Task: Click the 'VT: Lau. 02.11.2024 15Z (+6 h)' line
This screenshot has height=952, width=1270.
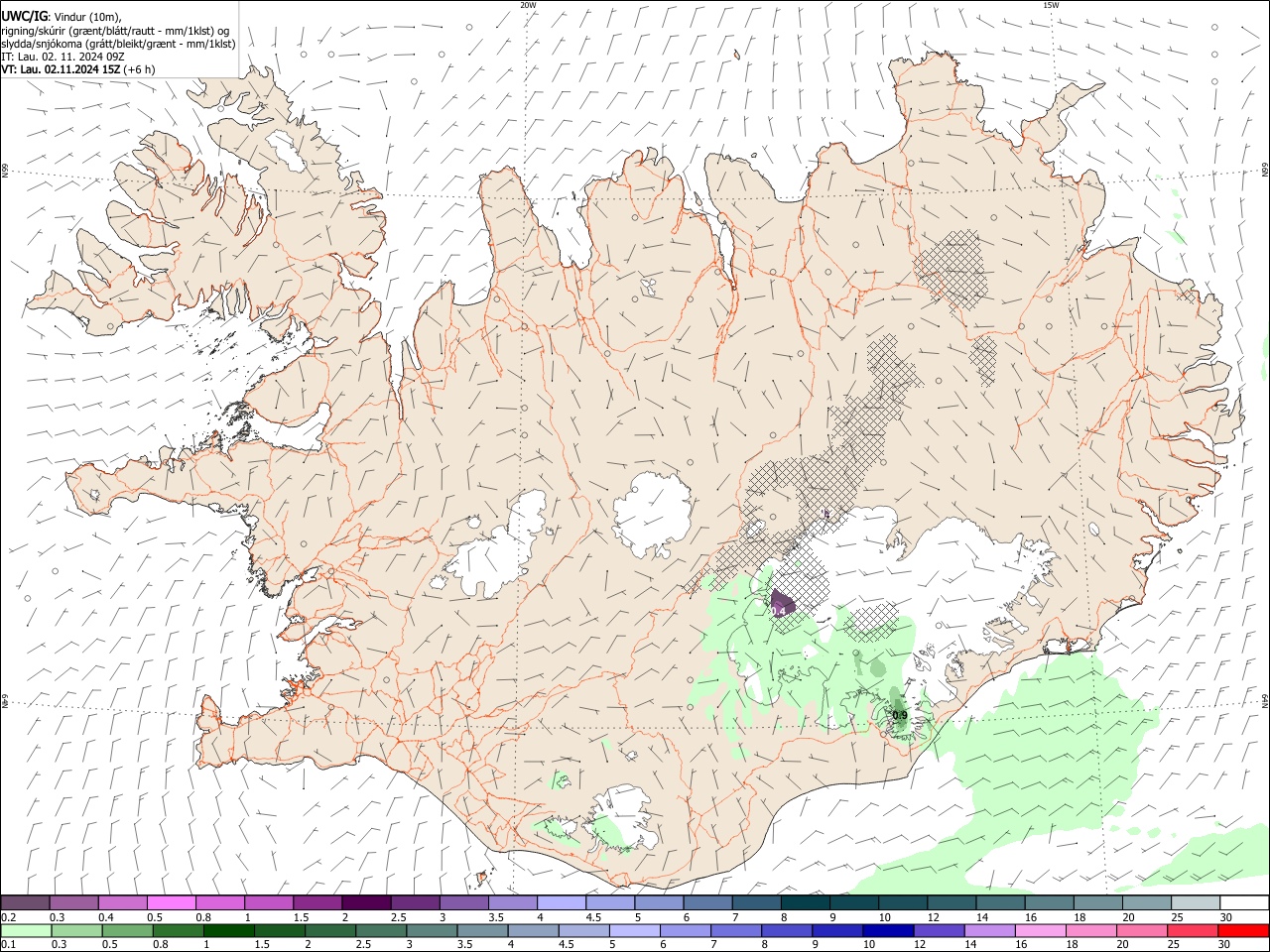Action: click(78, 69)
